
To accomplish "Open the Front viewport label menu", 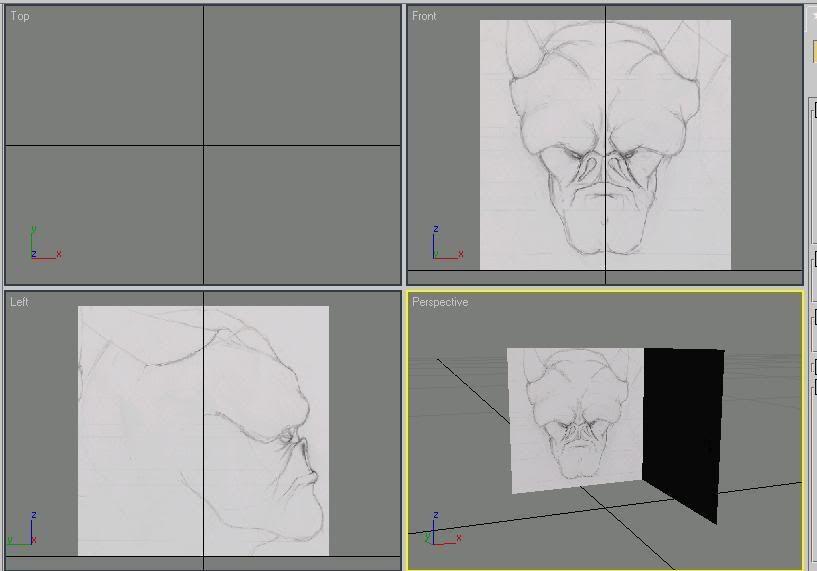I will tap(424, 16).
